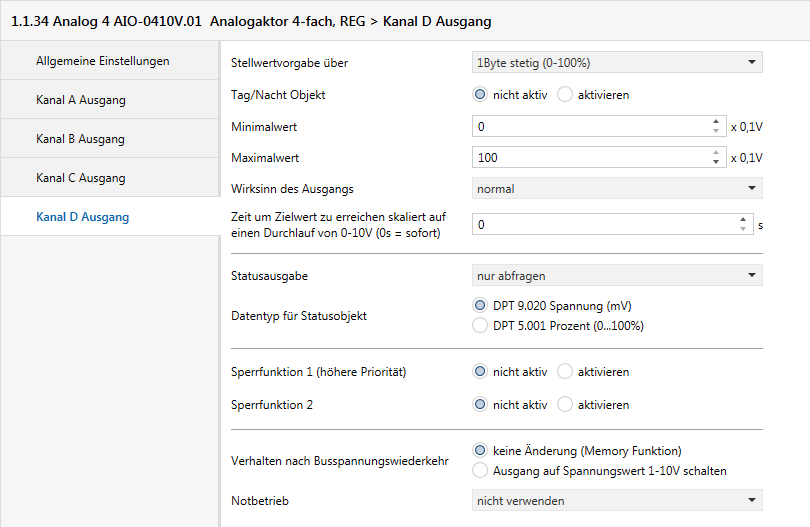Increase the Minimalwert value with up arrow
This screenshot has width=810, height=527.
pyautogui.click(x=716, y=122)
